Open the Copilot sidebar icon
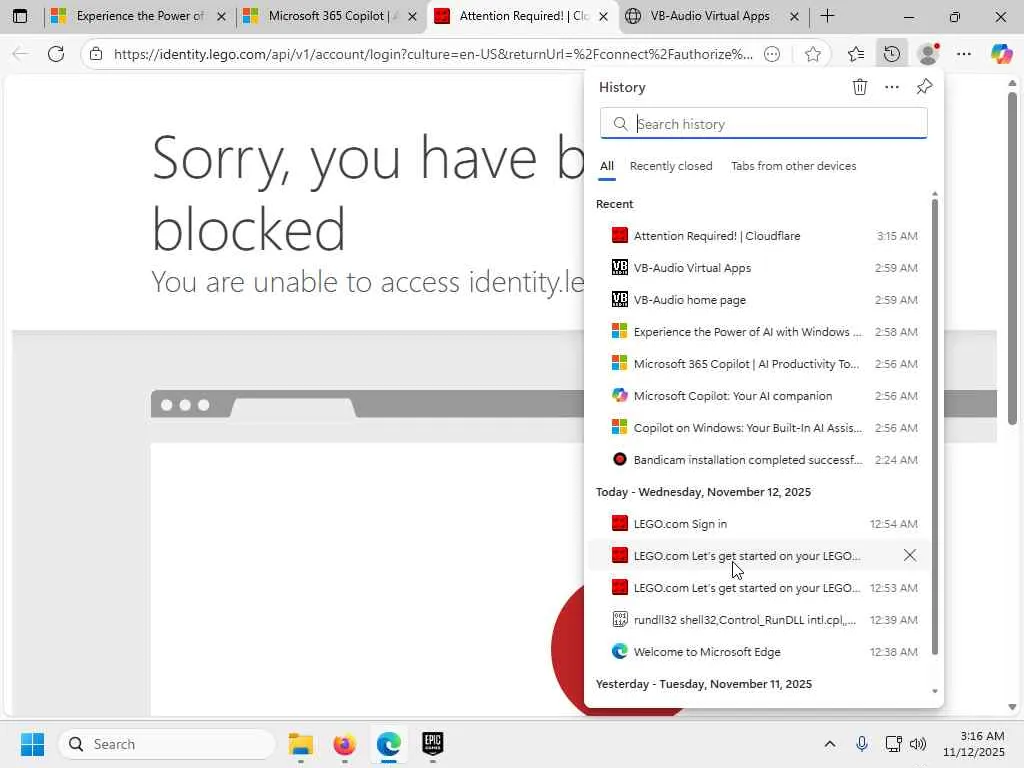 1000,54
